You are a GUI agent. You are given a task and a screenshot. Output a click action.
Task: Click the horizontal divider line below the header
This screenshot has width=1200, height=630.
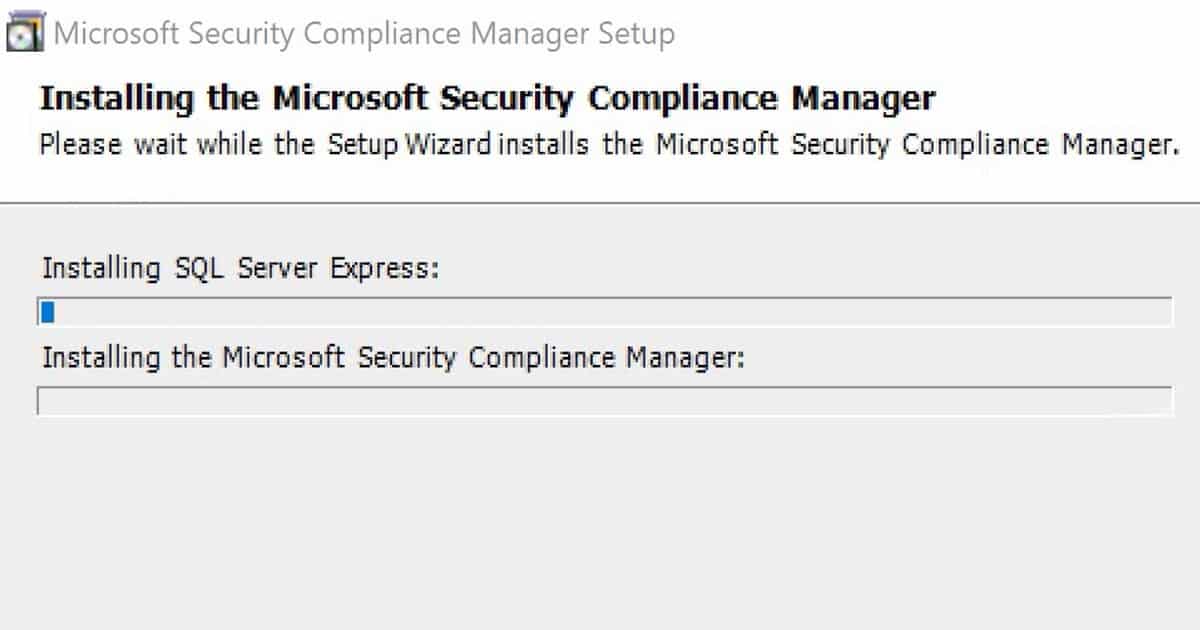coord(600,203)
